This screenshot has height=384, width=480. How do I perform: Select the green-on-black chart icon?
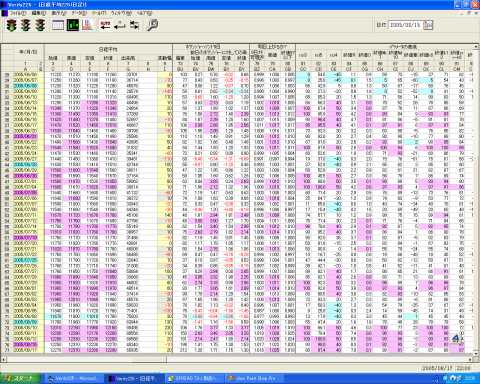tap(73, 25)
